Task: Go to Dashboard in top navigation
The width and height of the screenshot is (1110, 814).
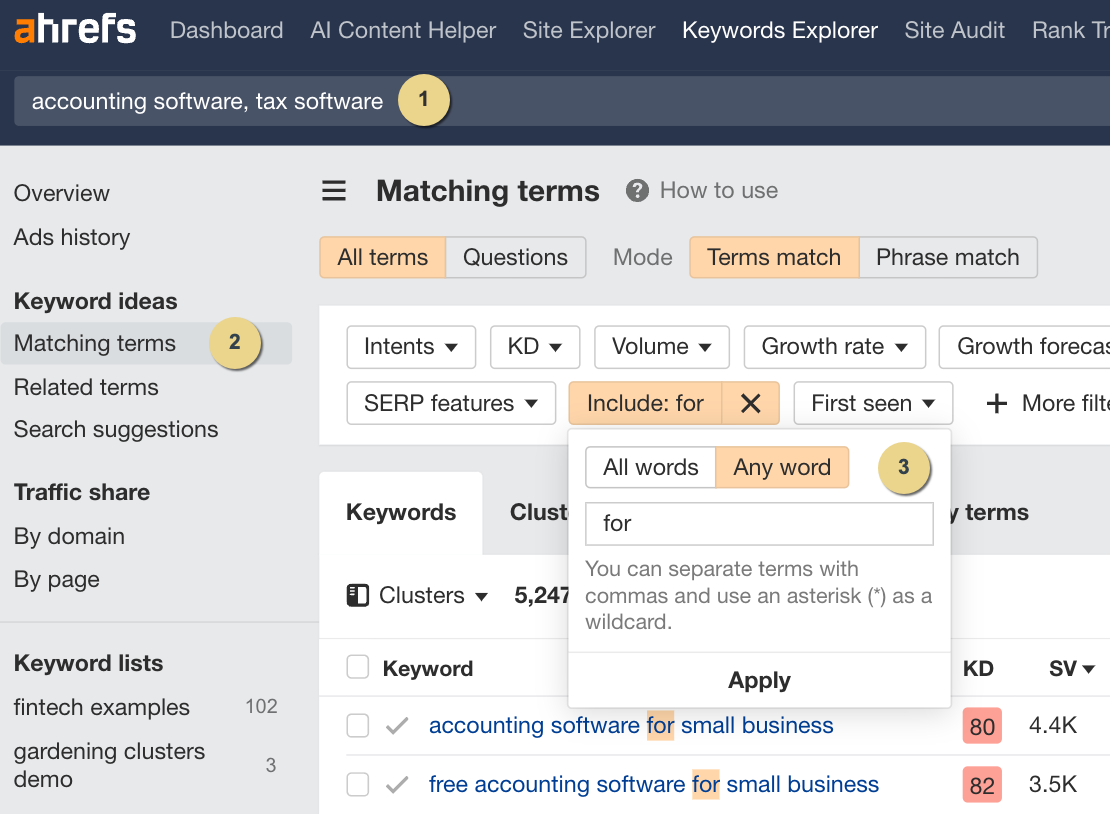Action: [x=227, y=30]
